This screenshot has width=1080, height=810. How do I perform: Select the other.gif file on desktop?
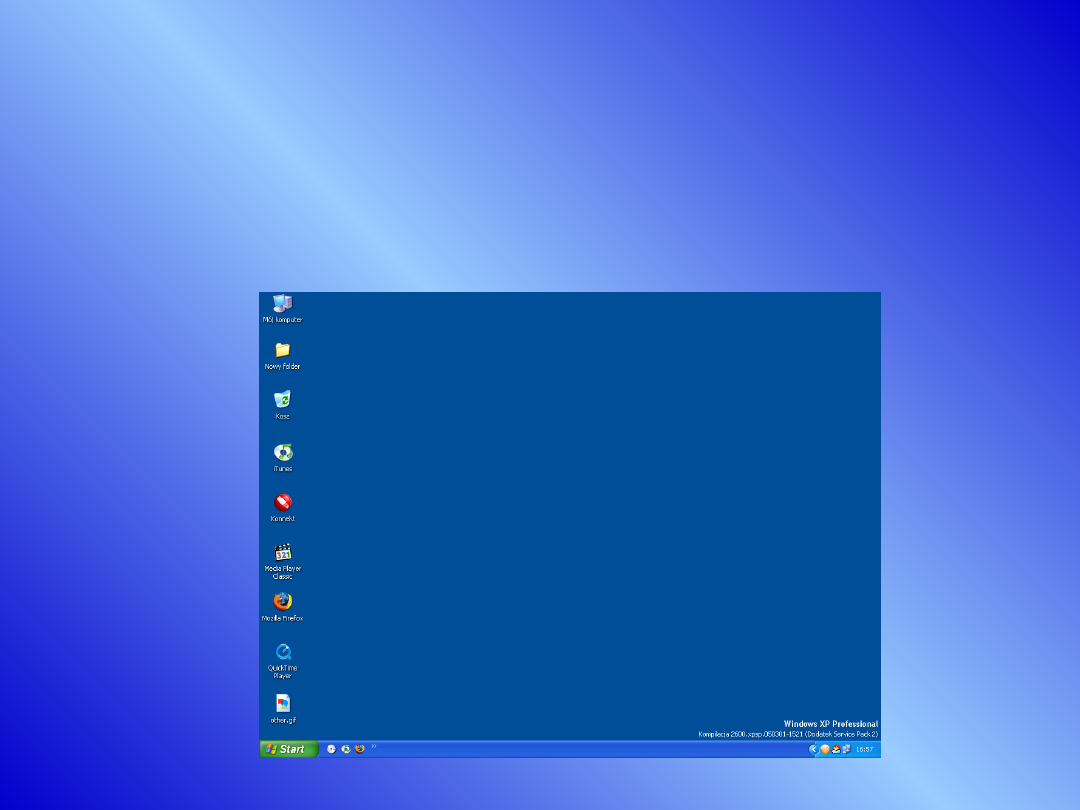click(x=283, y=709)
